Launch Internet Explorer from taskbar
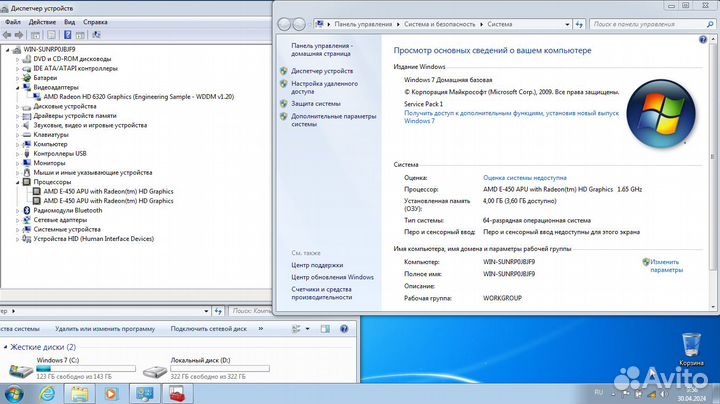The image size is (720, 404). (x=47, y=394)
